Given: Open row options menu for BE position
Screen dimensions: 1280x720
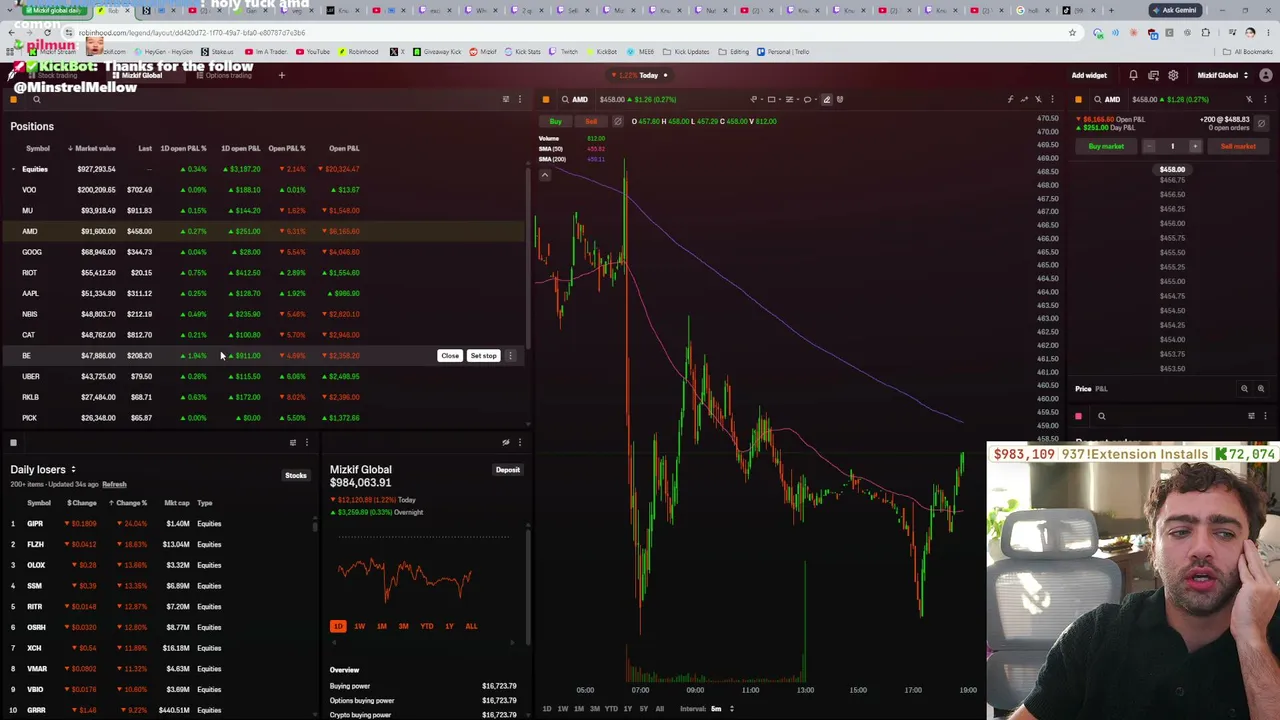Looking at the screenshot, I should tap(510, 356).
